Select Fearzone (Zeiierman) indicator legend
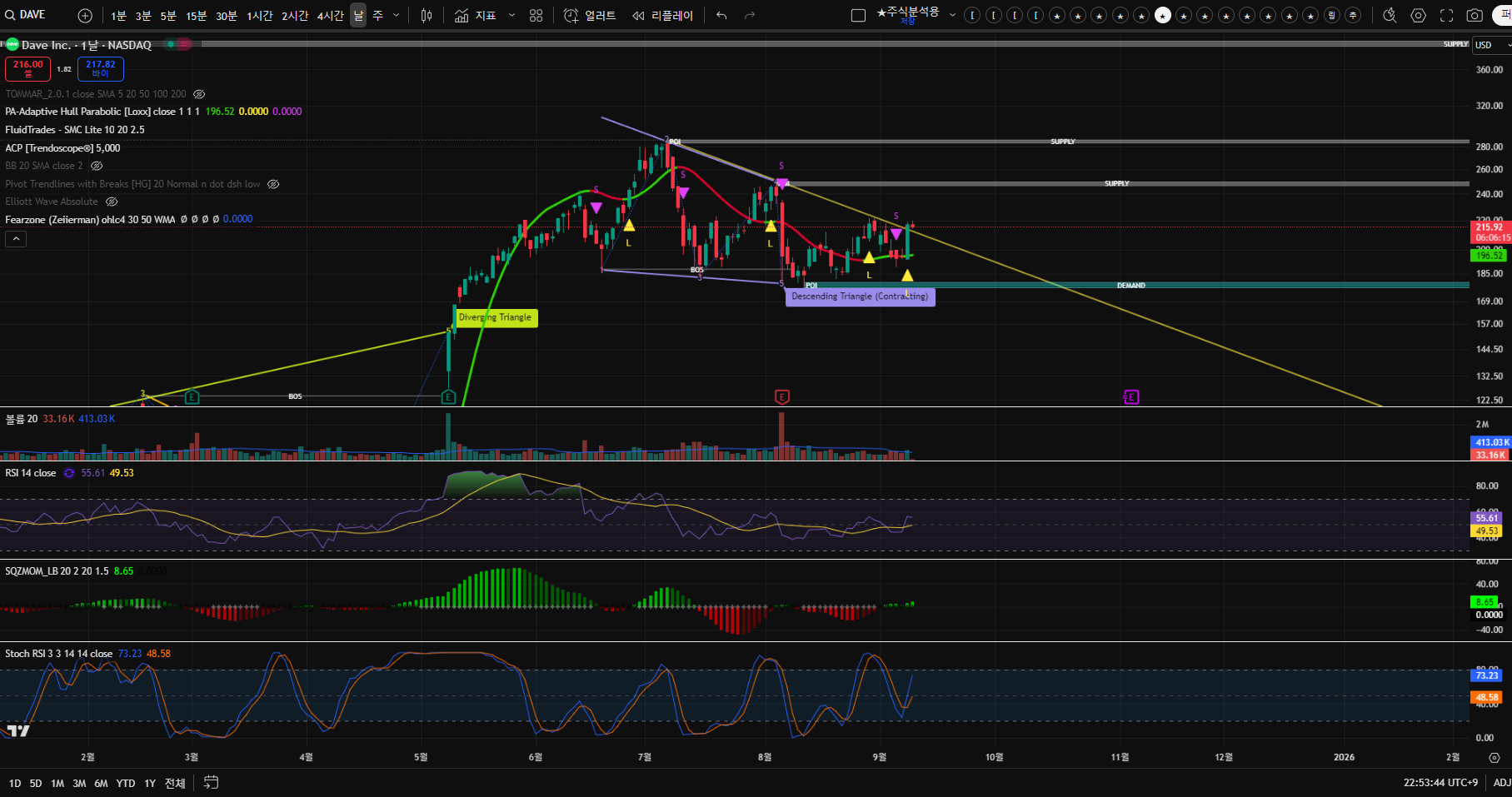 pyautogui.click(x=90, y=220)
